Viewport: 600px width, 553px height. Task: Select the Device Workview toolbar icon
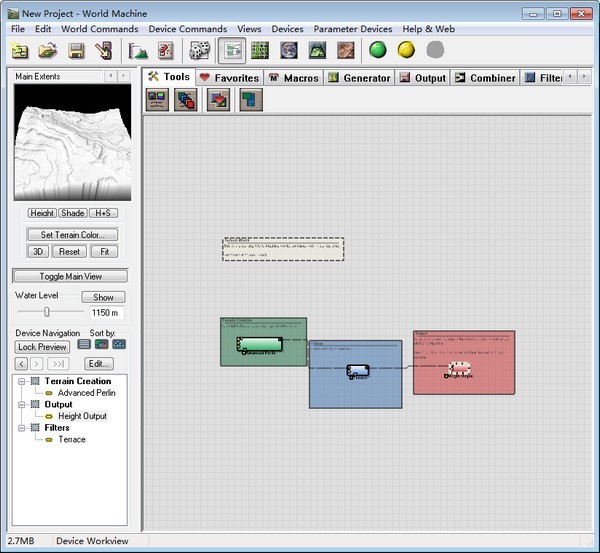click(x=231, y=50)
